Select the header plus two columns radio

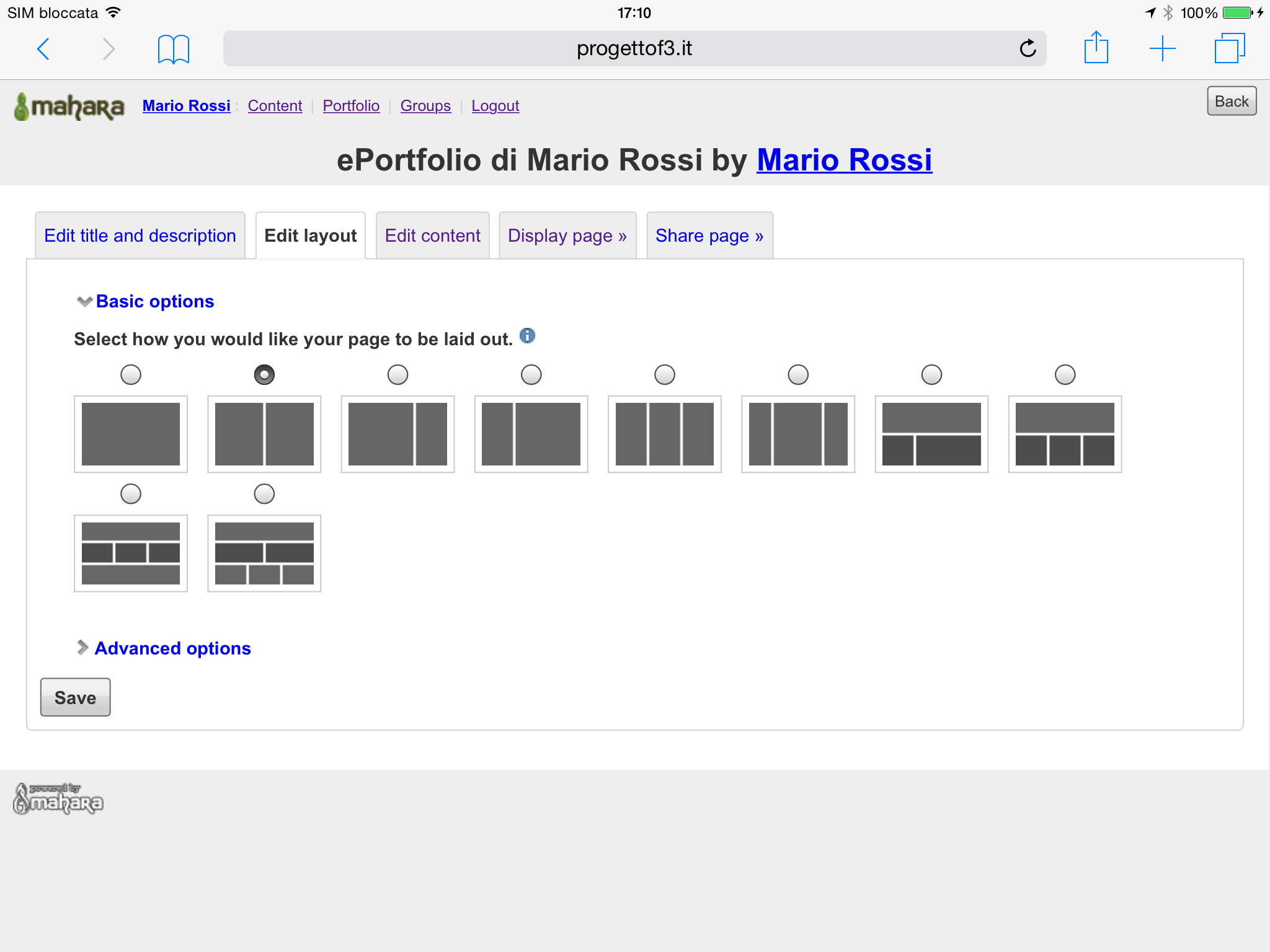tap(931, 374)
